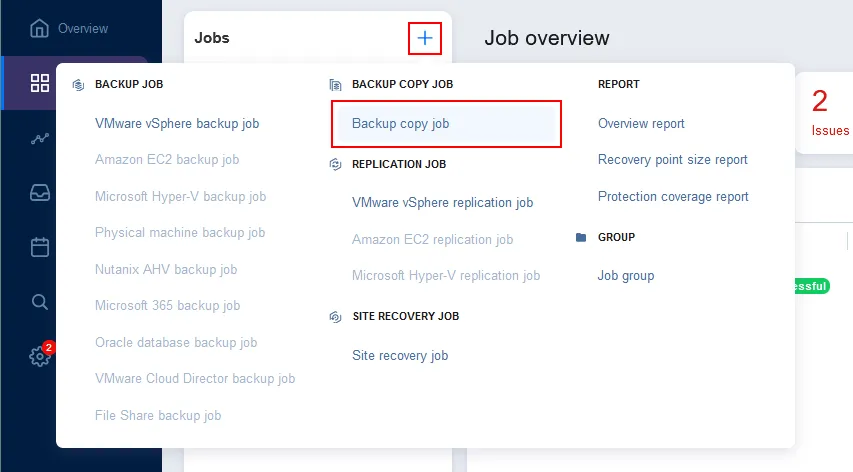Select Protection coverage report
Image resolution: width=853 pixels, height=472 pixels.
[x=673, y=197]
